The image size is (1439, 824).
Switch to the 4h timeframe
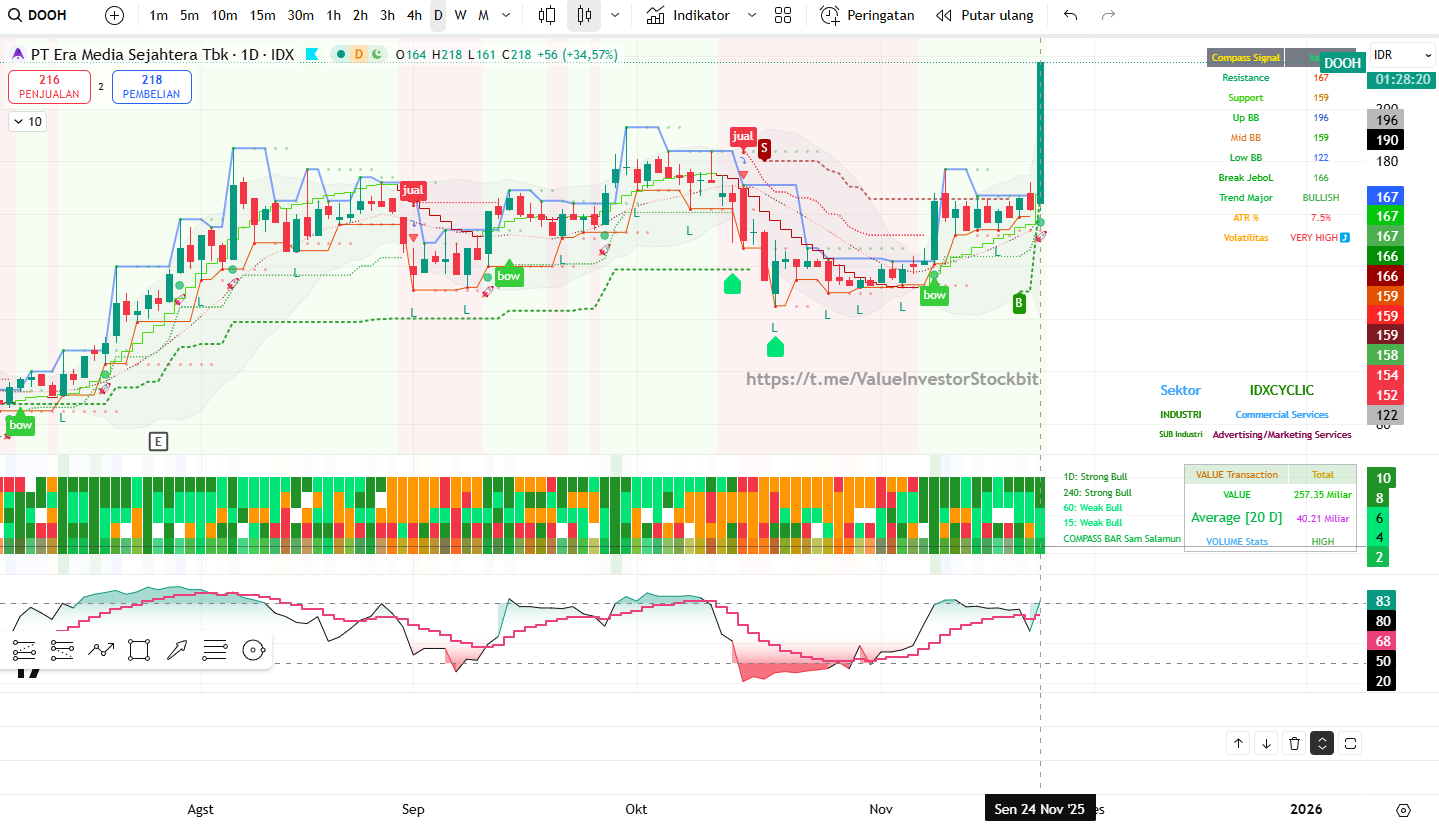pyautogui.click(x=414, y=15)
